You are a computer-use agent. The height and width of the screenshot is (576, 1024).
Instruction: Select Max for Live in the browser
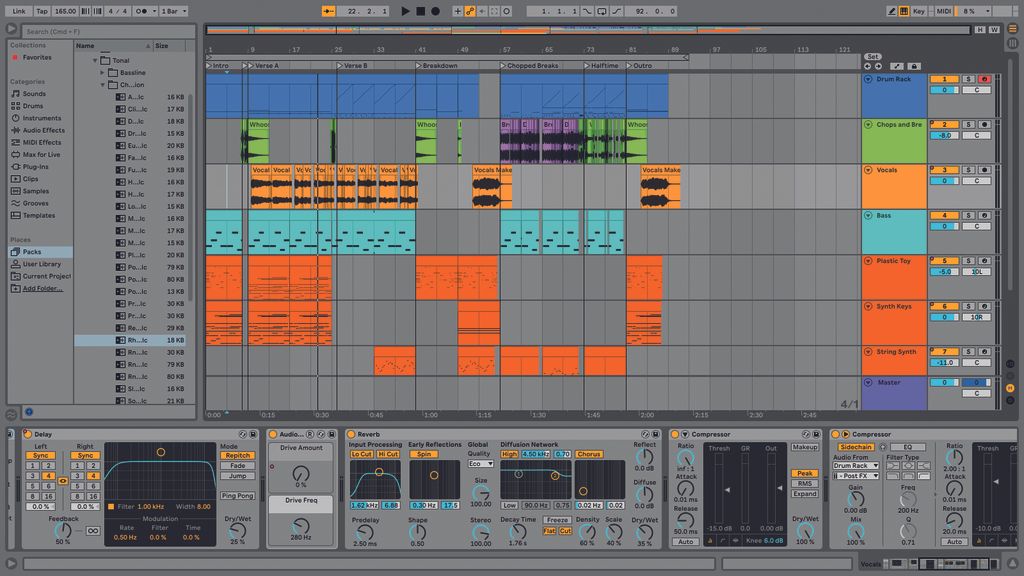(42, 154)
